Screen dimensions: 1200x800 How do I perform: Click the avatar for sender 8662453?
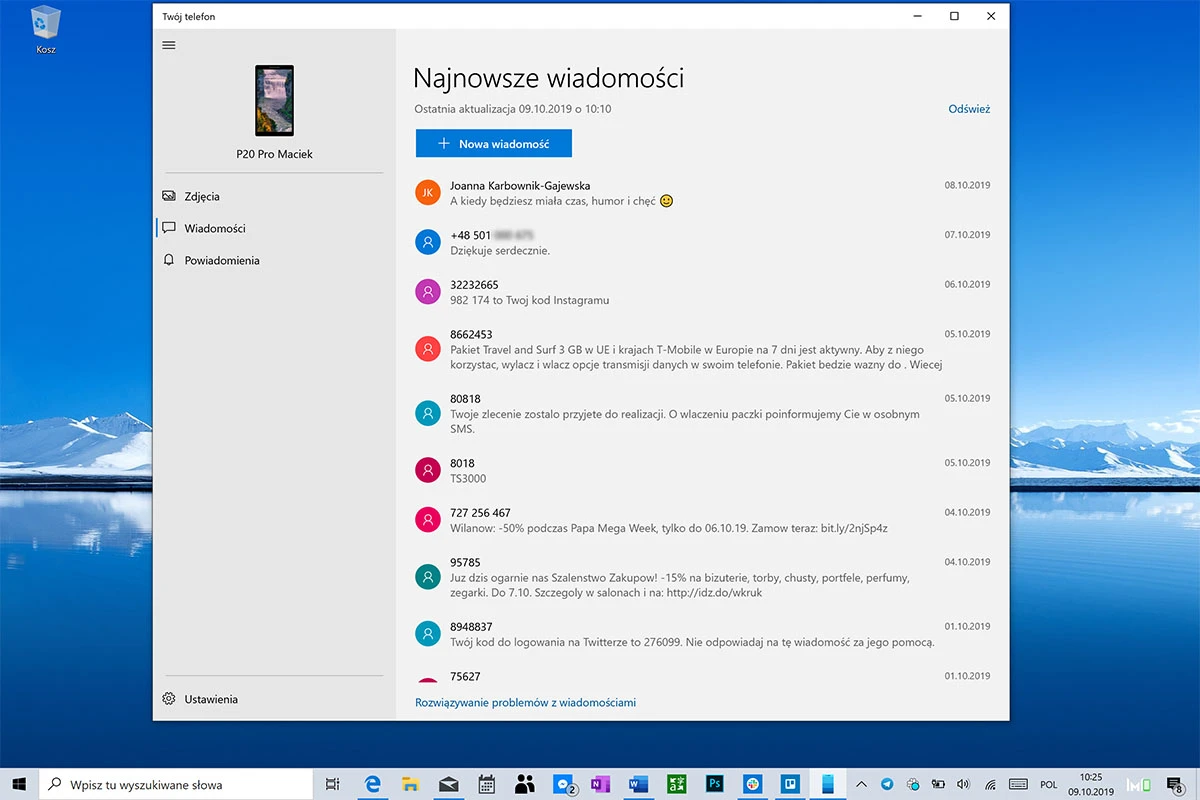(x=427, y=349)
